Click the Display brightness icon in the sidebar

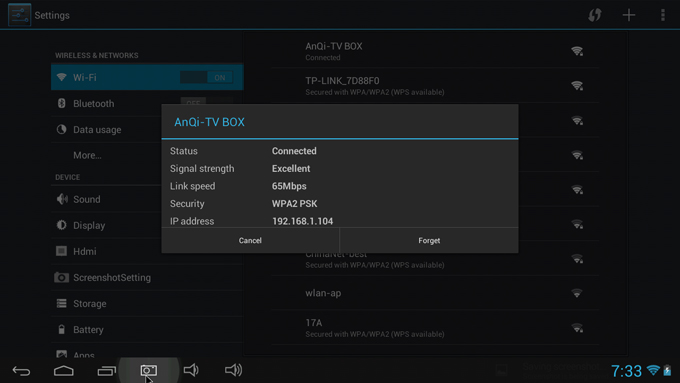[62, 225]
